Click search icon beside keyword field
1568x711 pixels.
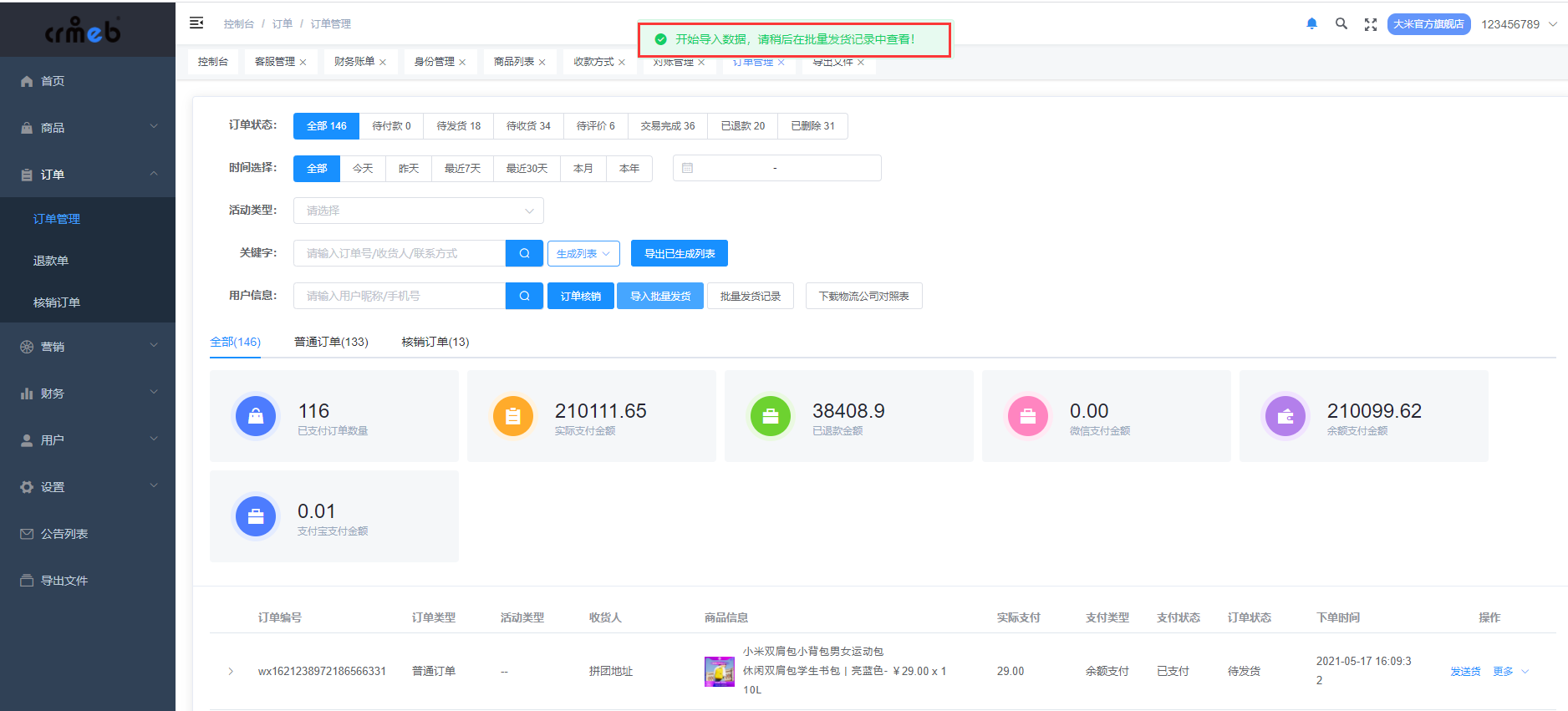coord(524,253)
